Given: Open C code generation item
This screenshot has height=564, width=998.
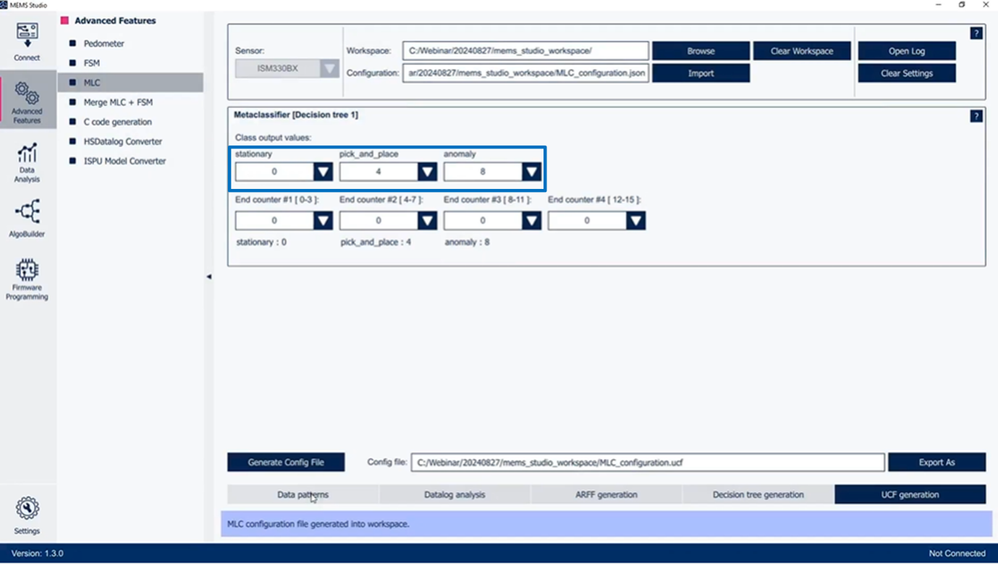Looking at the screenshot, I should tap(118, 122).
